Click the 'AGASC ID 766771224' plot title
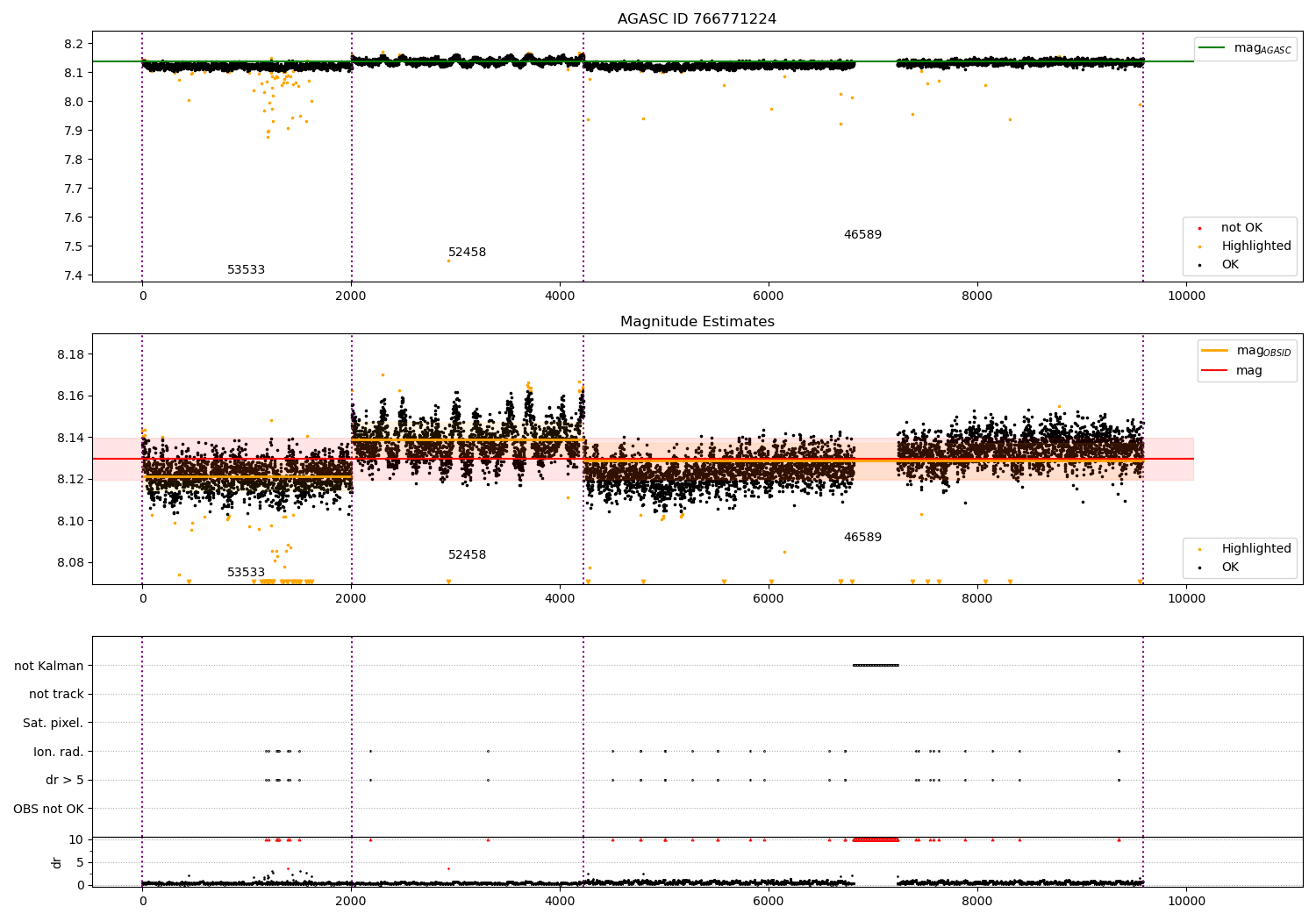The width and height of the screenshot is (1316, 921). click(x=697, y=19)
